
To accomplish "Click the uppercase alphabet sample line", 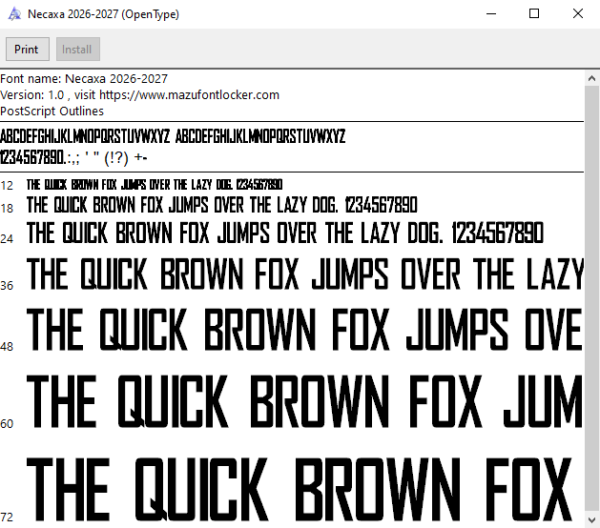I will (173, 136).
